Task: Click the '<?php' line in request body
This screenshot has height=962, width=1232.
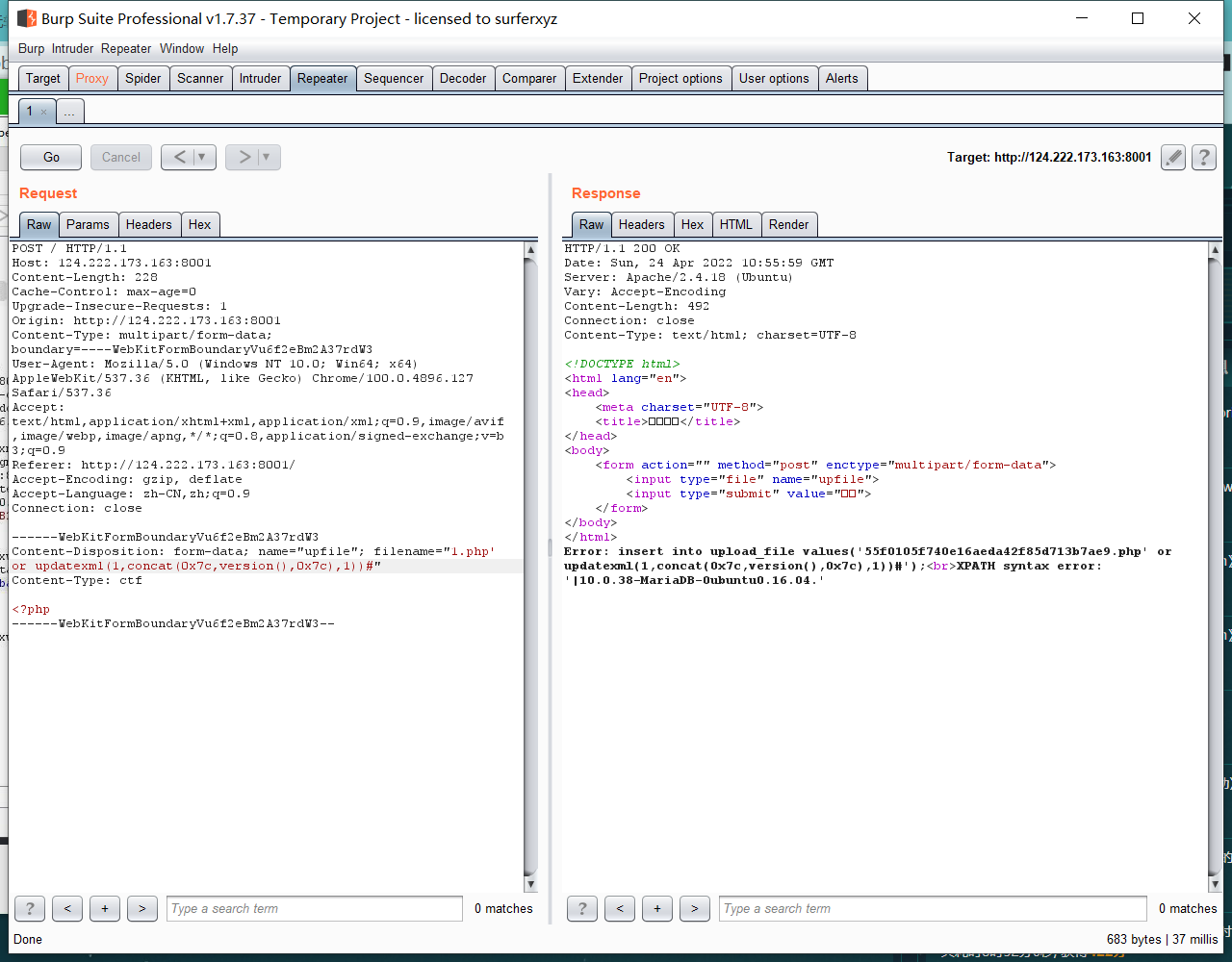Action: (31, 609)
